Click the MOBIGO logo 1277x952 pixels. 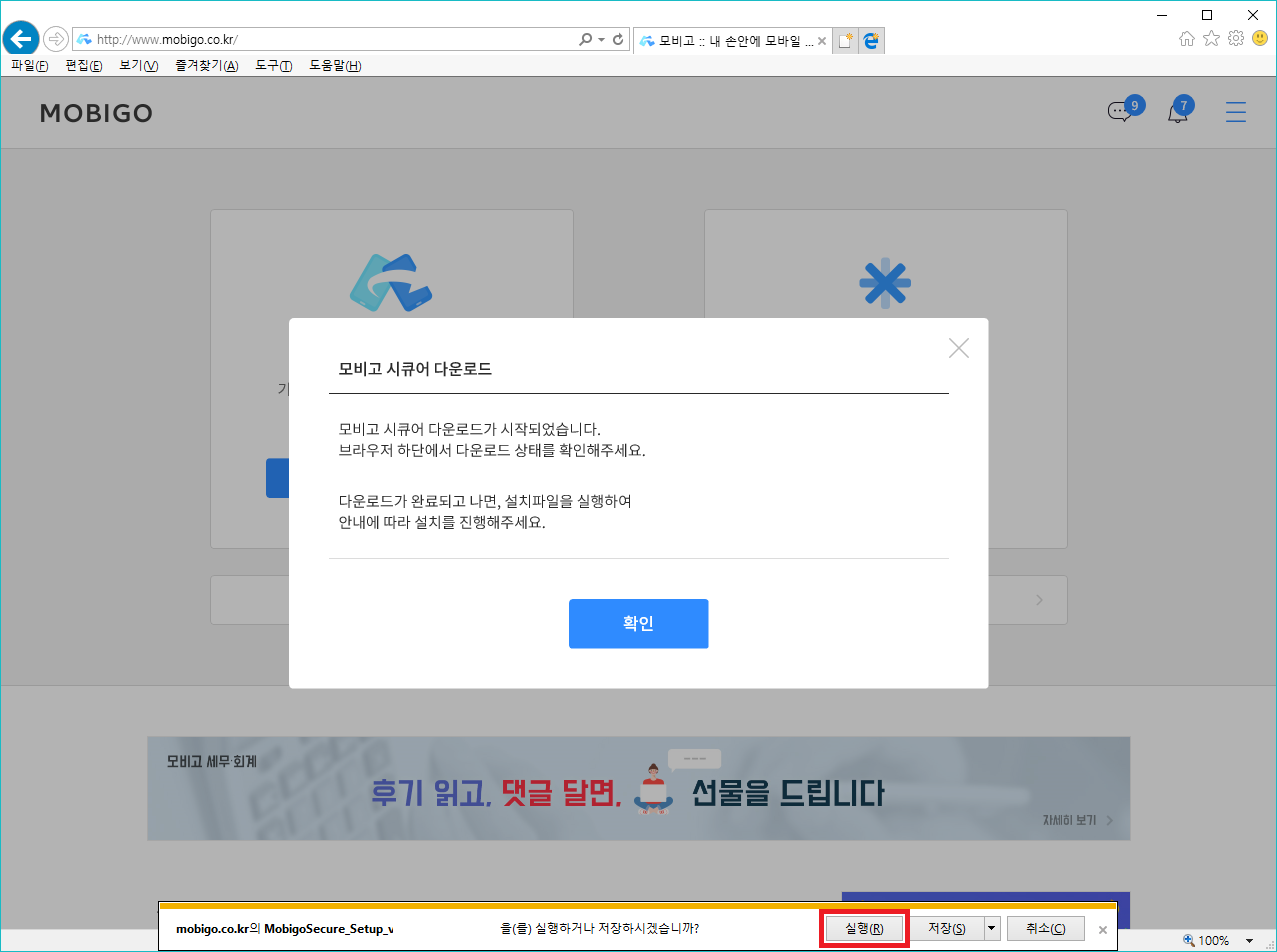coord(96,113)
